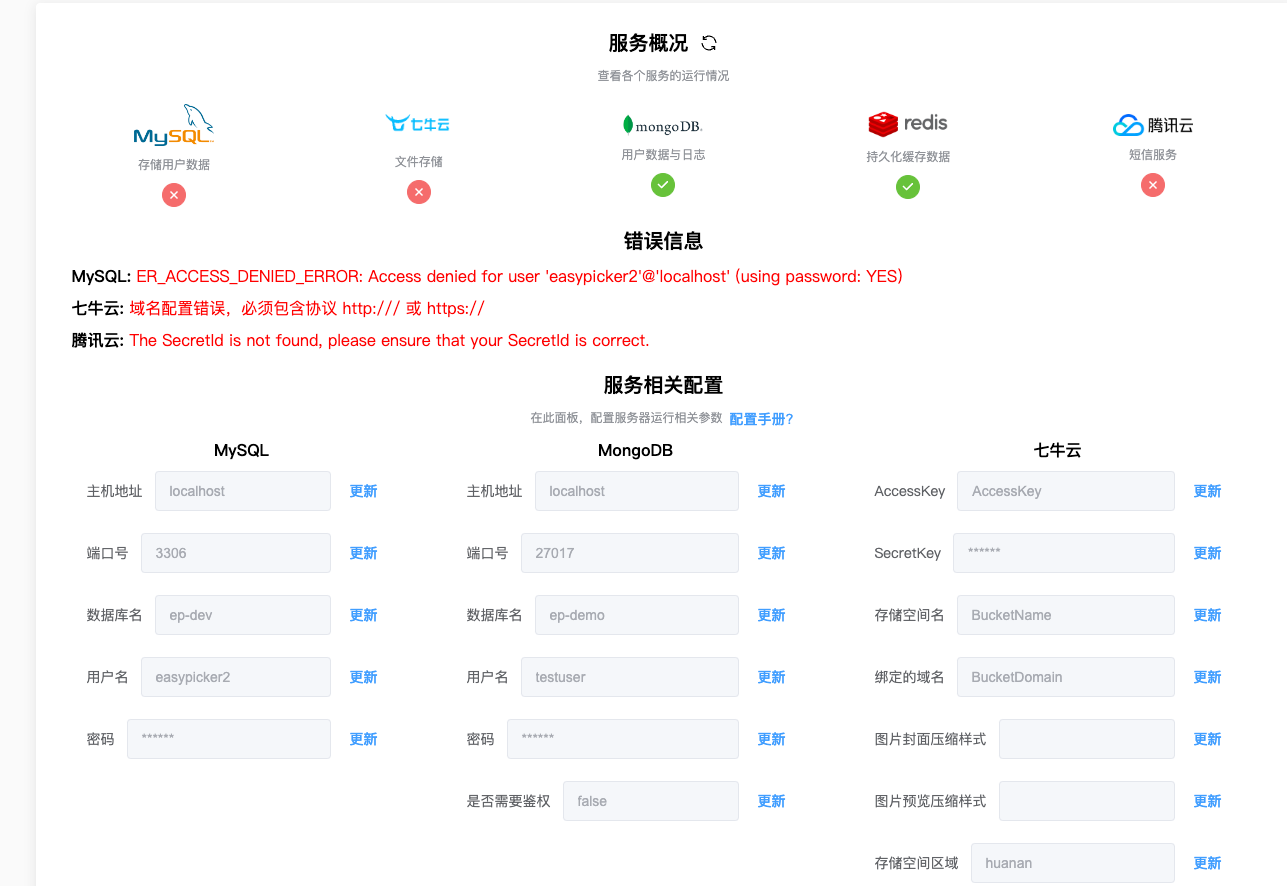Update the MySQL 主机地址 field
This screenshot has width=1287, height=886.
click(x=363, y=491)
